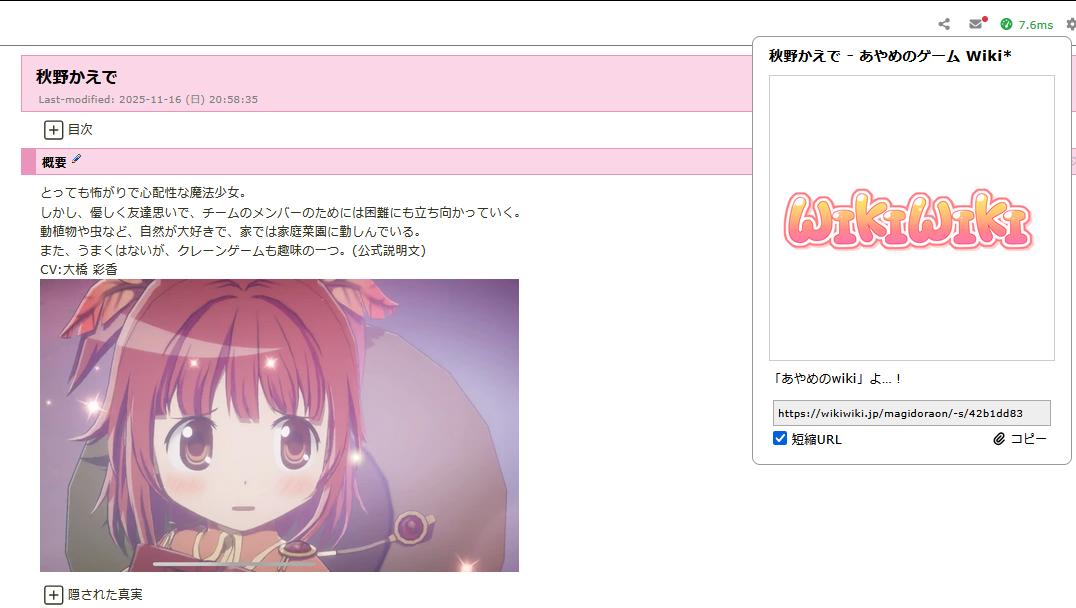Click the progress bar at image bottom
The width and height of the screenshot is (1076, 608).
point(235,565)
